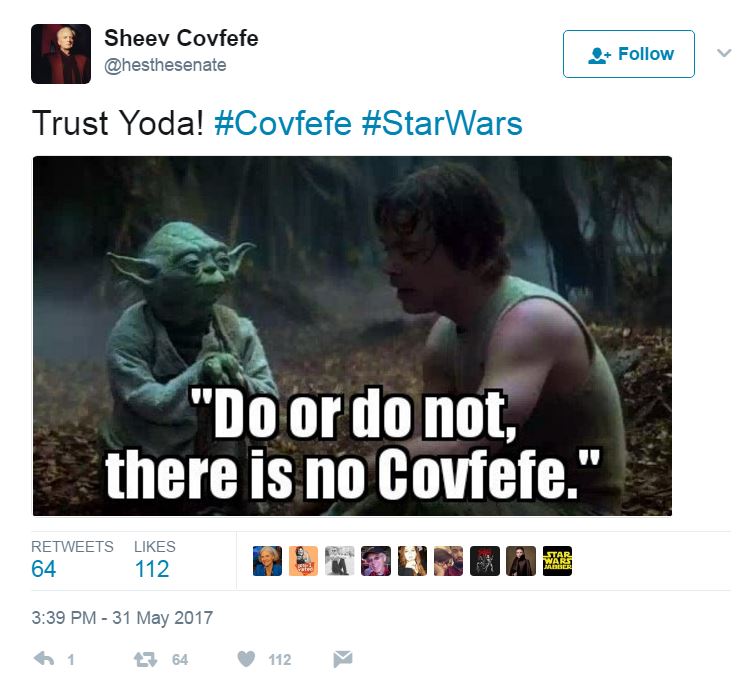The height and width of the screenshot is (682, 742).
Task: Open the dark red-lit liker avatar
Action: click(485, 561)
